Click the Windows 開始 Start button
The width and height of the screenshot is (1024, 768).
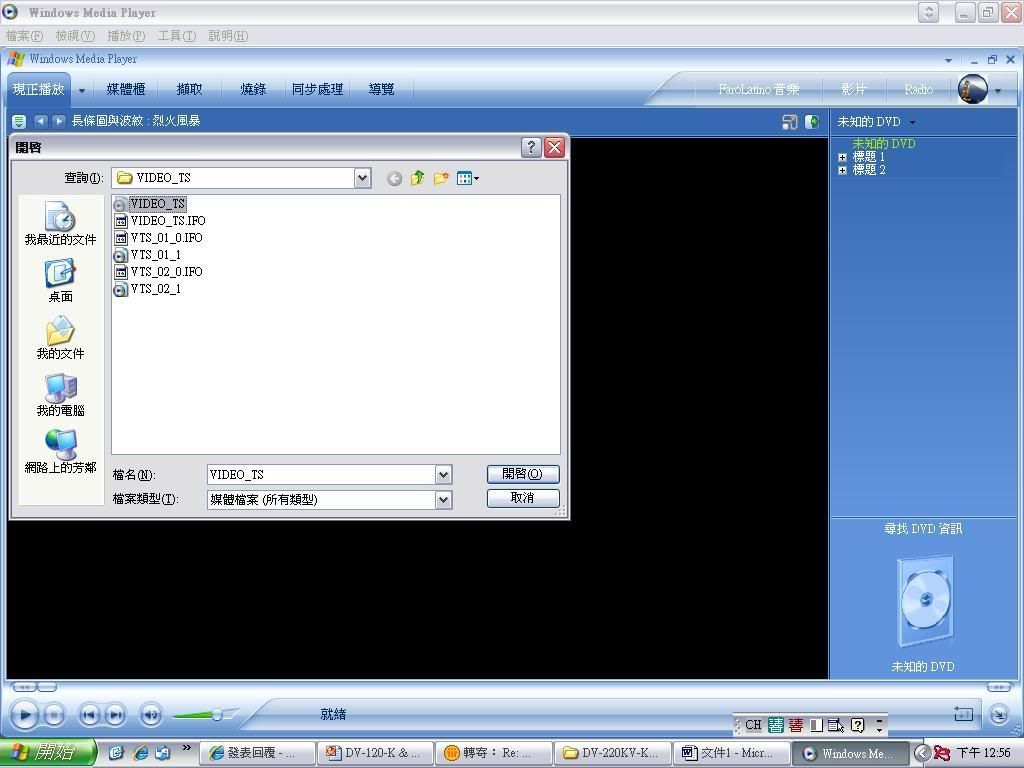pos(47,752)
